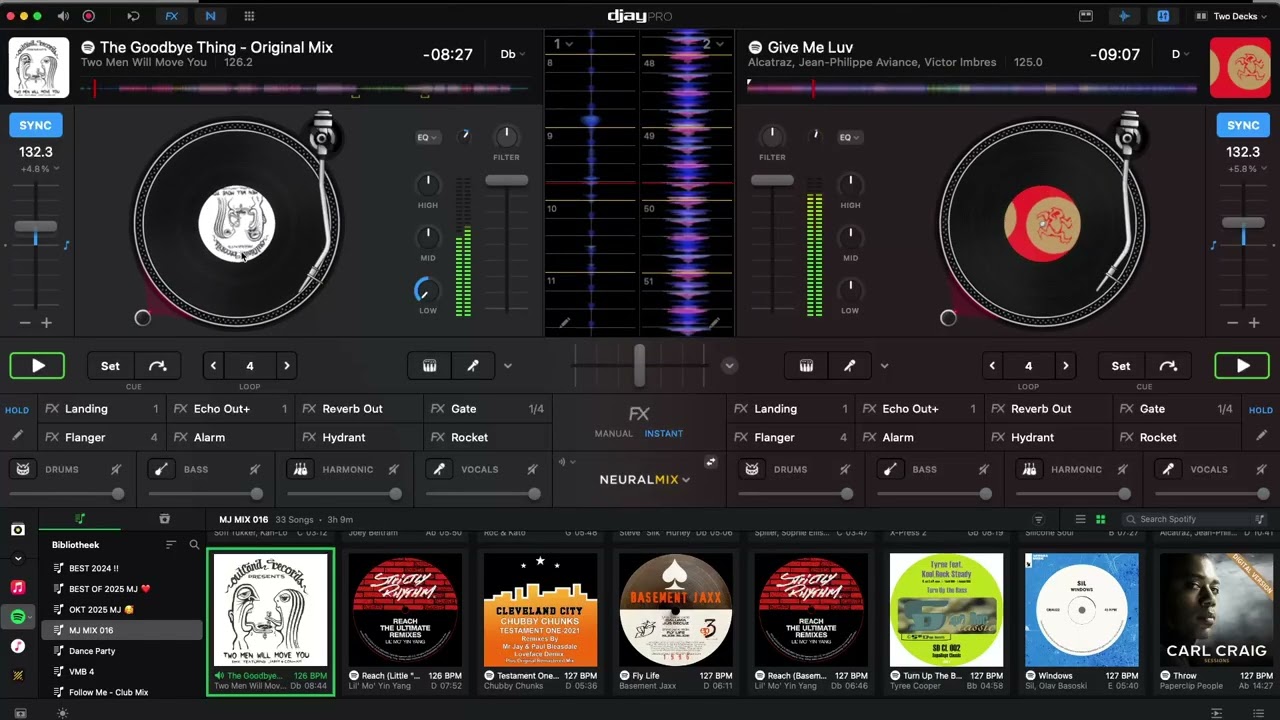Image resolution: width=1280 pixels, height=720 pixels.
Task: Switch FX mode to MANUAL
Action: click(x=614, y=434)
